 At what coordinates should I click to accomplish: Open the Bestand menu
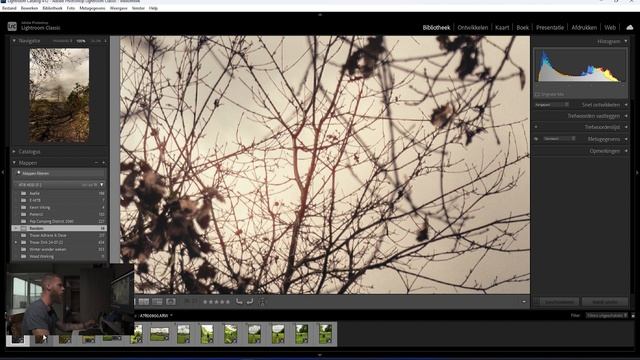click(9, 8)
